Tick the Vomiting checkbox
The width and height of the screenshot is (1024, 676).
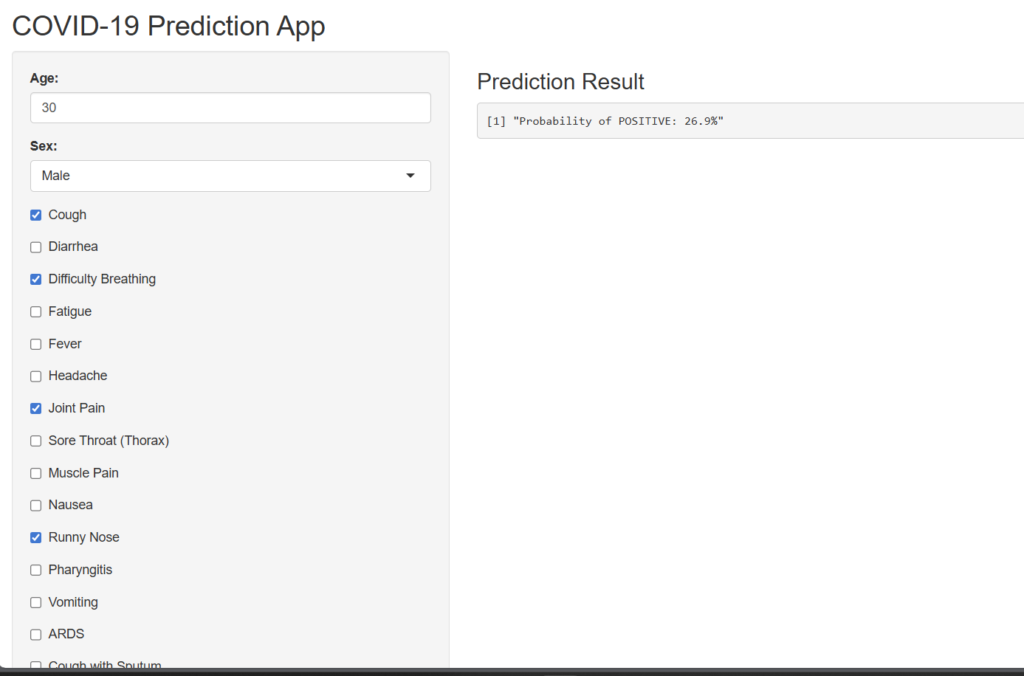coord(36,603)
